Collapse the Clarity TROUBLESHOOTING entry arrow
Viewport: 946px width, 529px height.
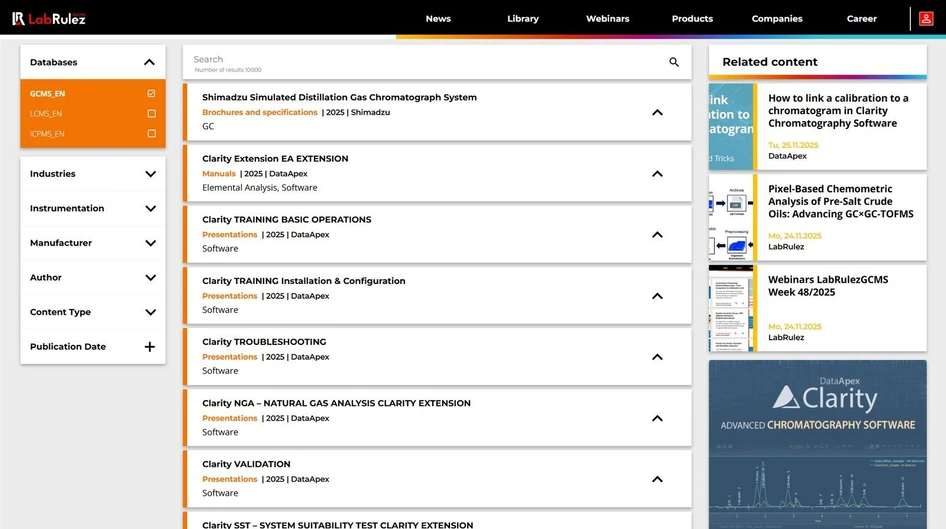(x=657, y=356)
